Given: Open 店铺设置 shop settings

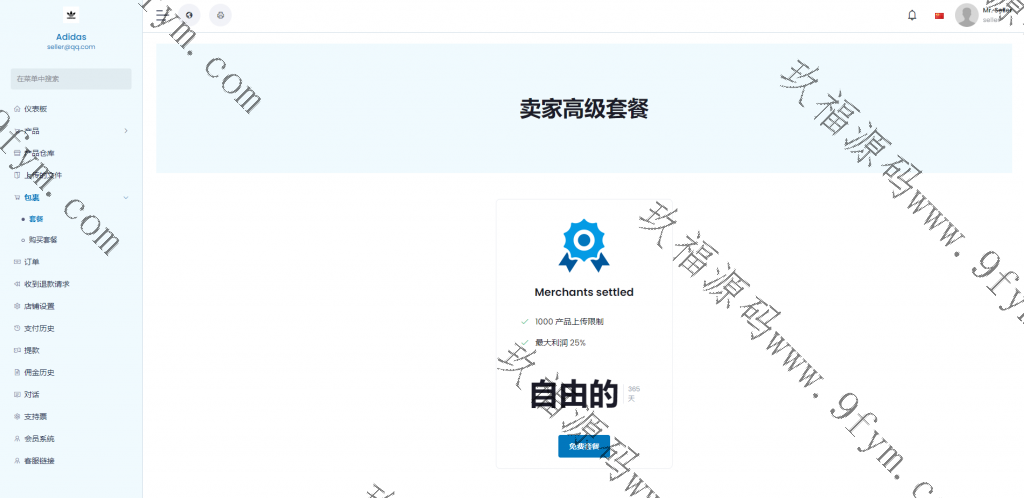Looking at the screenshot, I should point(40,306).
